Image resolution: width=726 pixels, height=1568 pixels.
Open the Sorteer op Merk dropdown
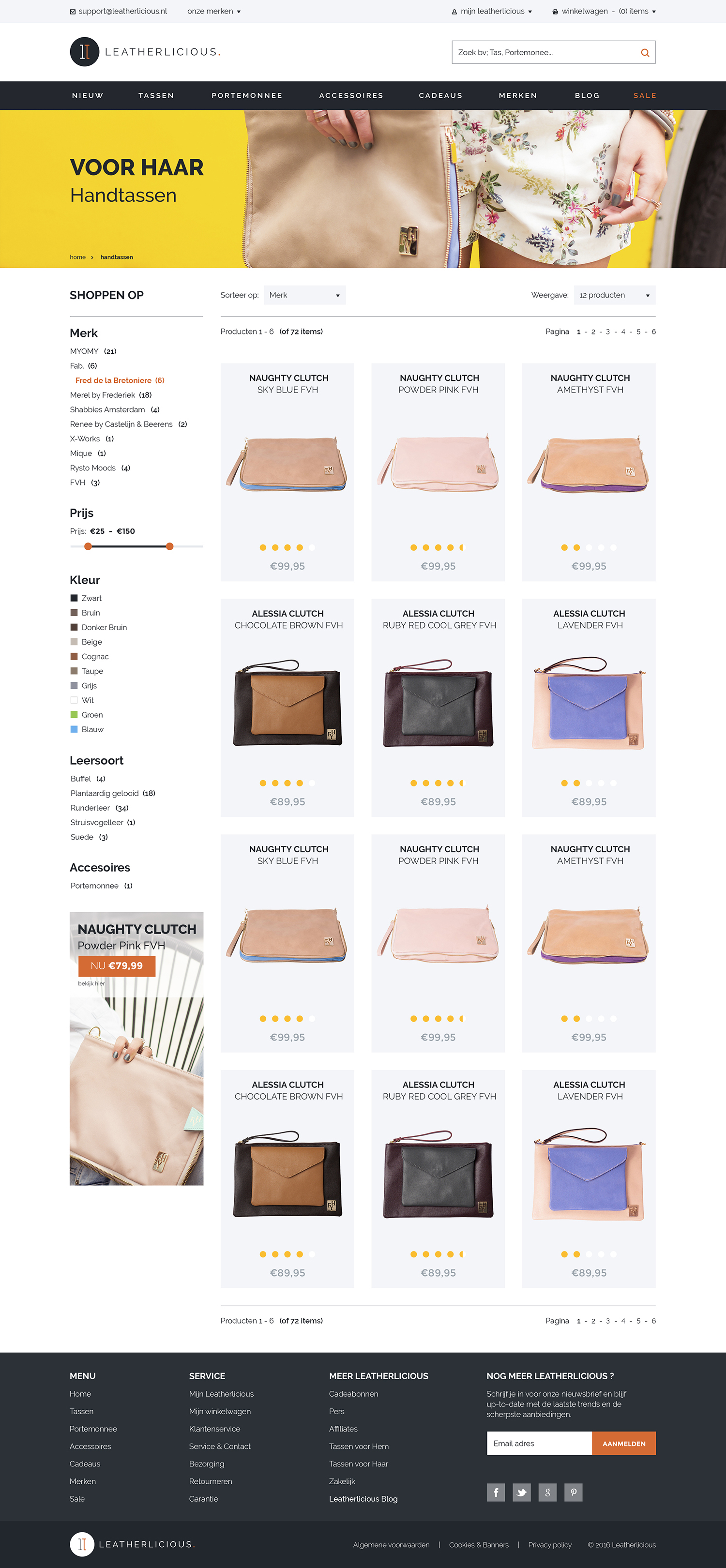coord(304,295)
